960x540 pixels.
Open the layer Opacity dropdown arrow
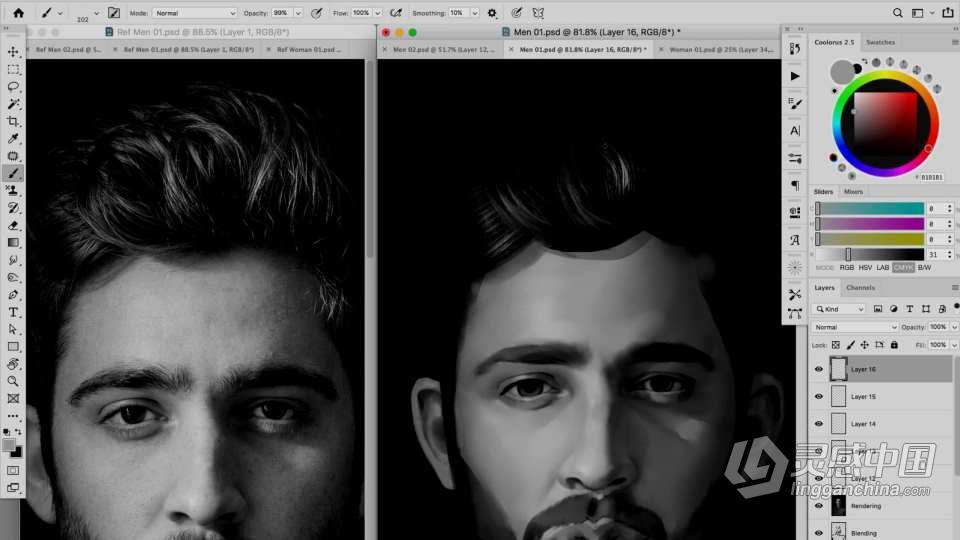click(954, 328)
